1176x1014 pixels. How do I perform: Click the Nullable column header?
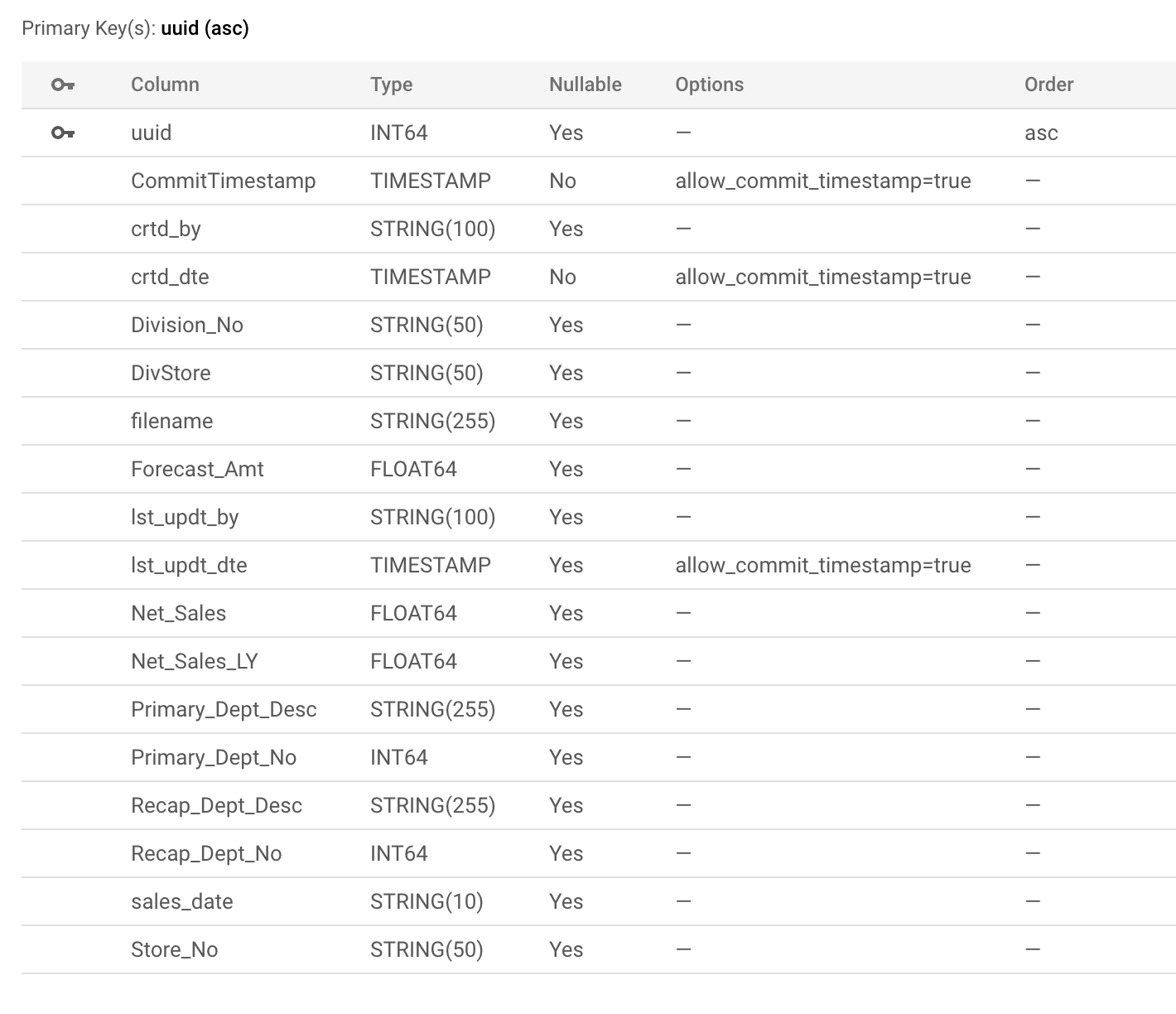click(586, 84)
